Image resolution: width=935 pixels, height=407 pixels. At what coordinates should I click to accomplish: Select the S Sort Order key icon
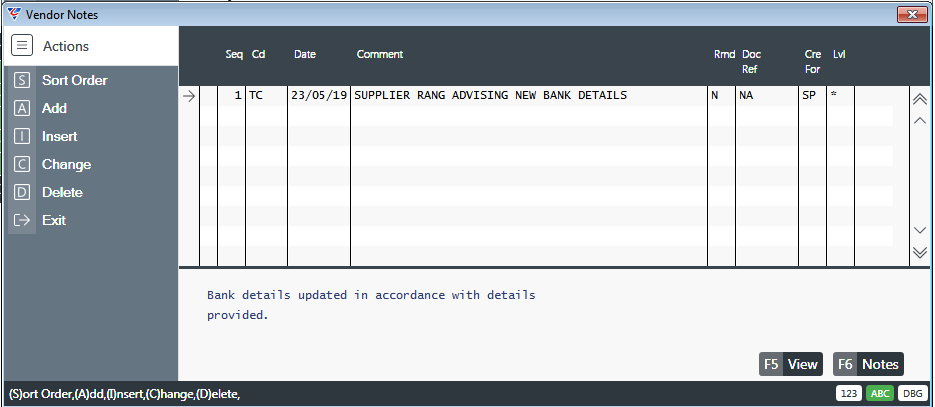pos(22,80)
